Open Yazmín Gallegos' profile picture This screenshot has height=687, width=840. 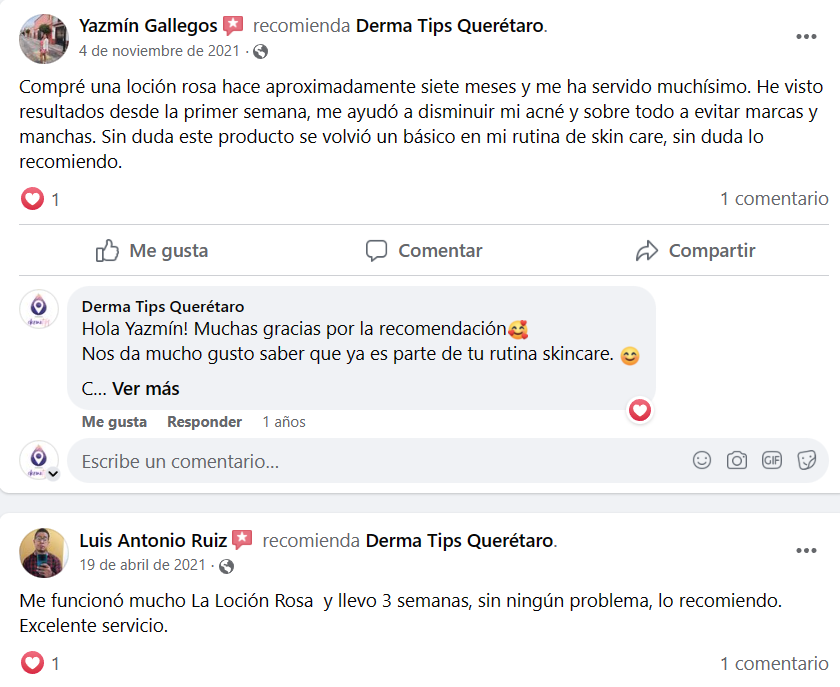(x=44, y=38)
